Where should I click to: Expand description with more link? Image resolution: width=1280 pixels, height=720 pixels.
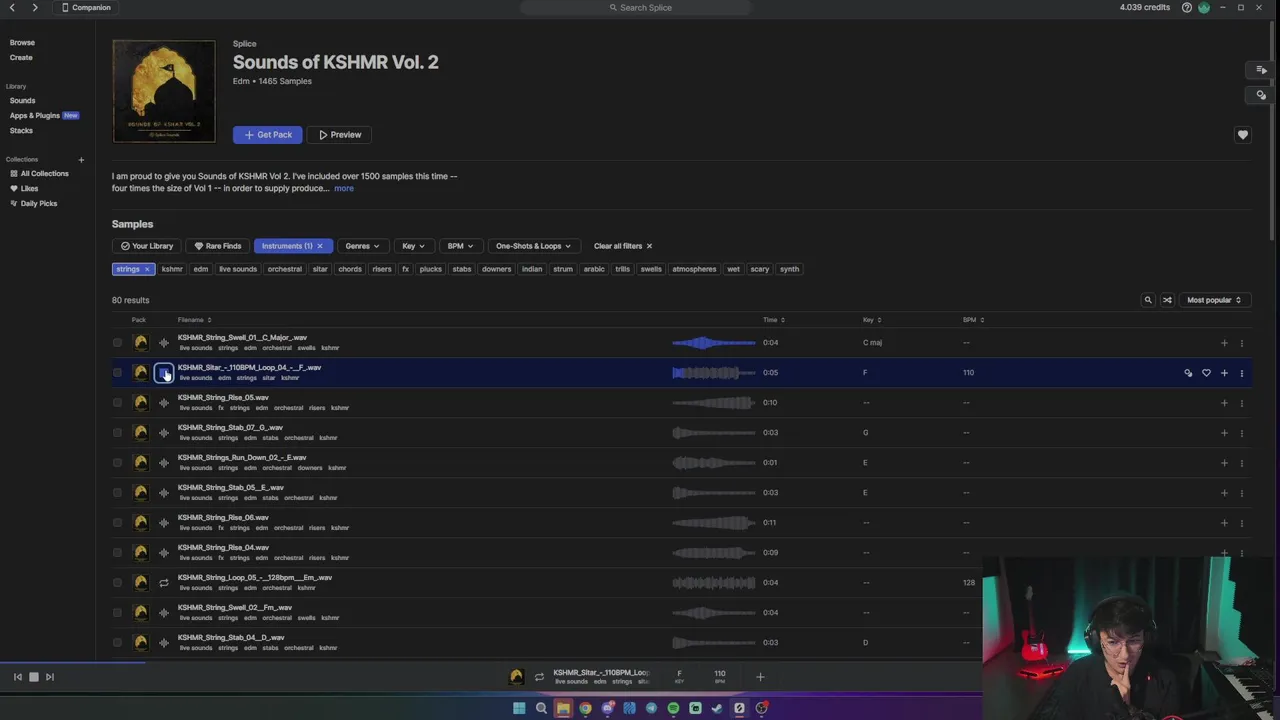coord(344,188)
